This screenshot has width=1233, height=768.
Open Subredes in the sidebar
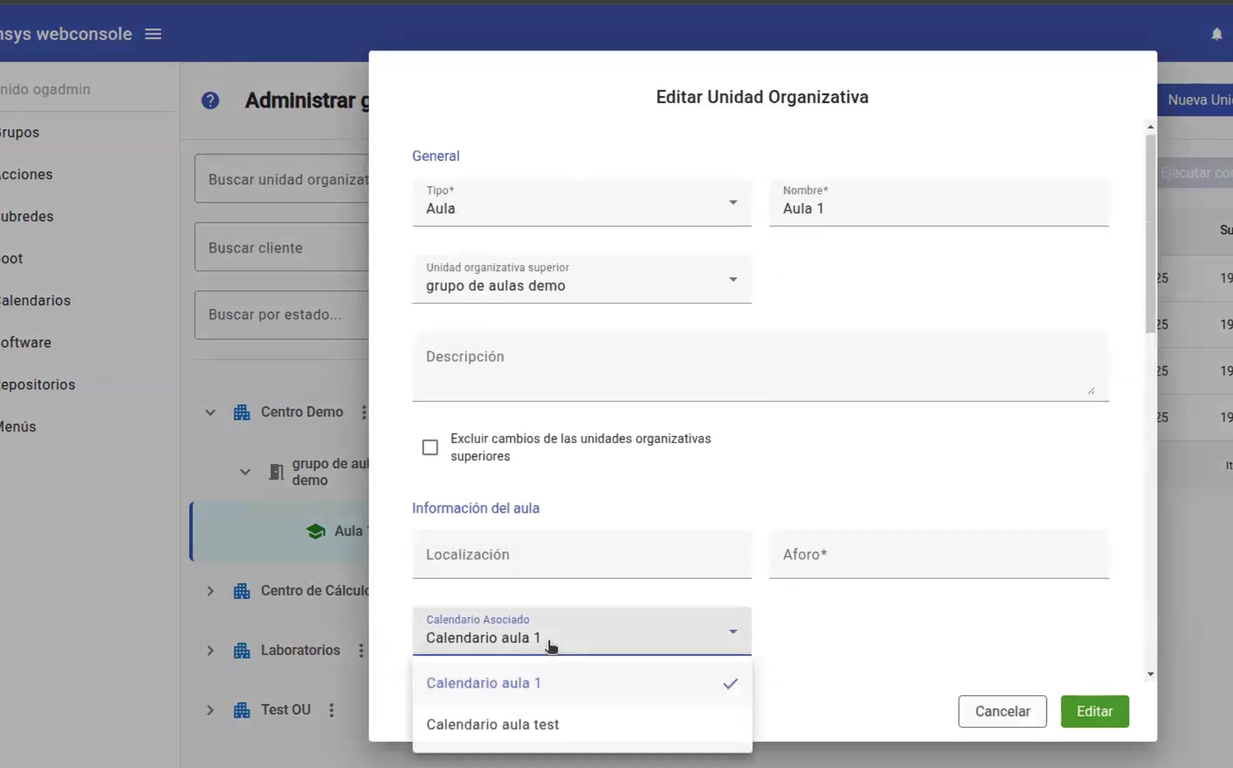point(27,216)
